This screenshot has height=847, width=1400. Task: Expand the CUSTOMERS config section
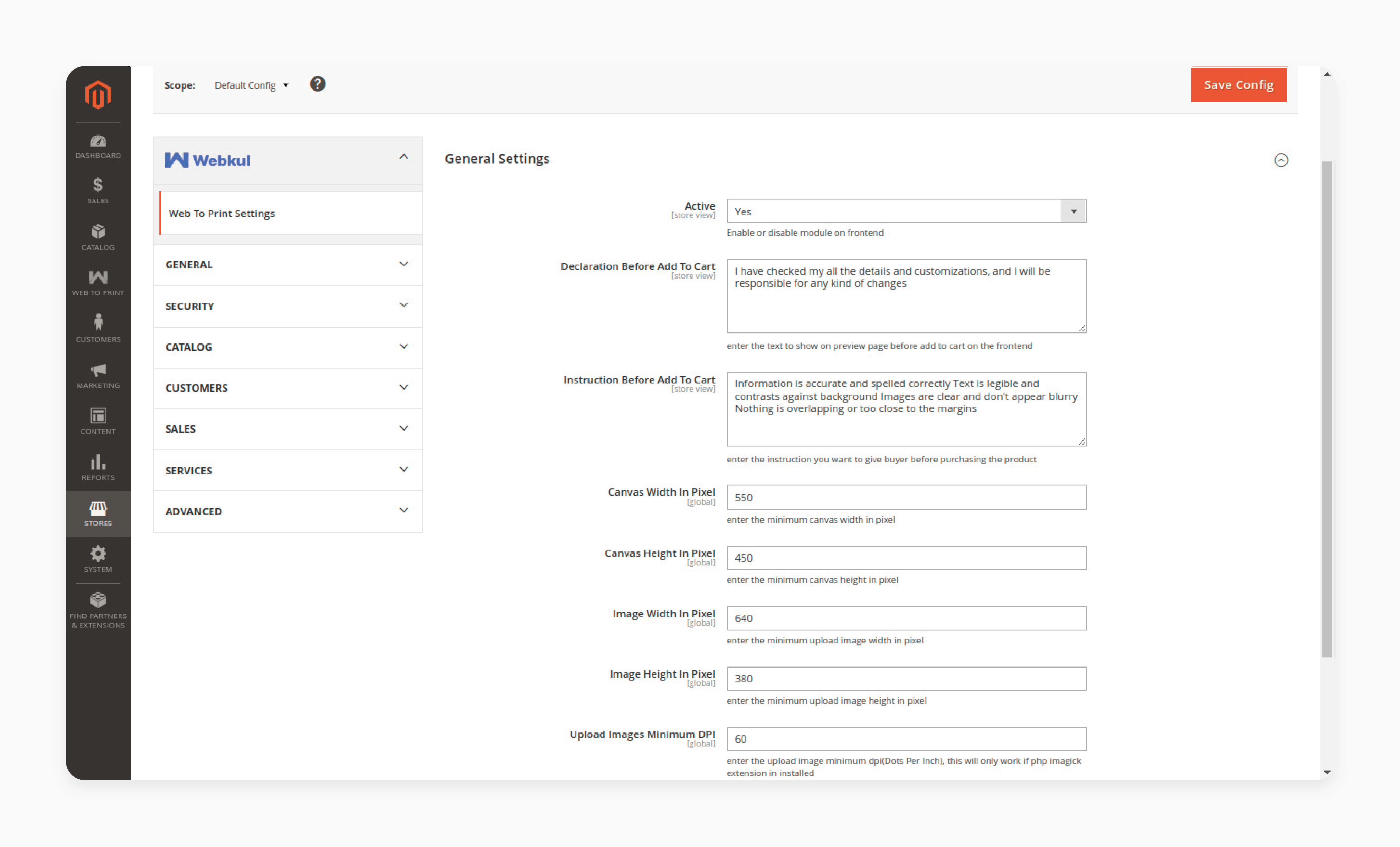(287, 388)
